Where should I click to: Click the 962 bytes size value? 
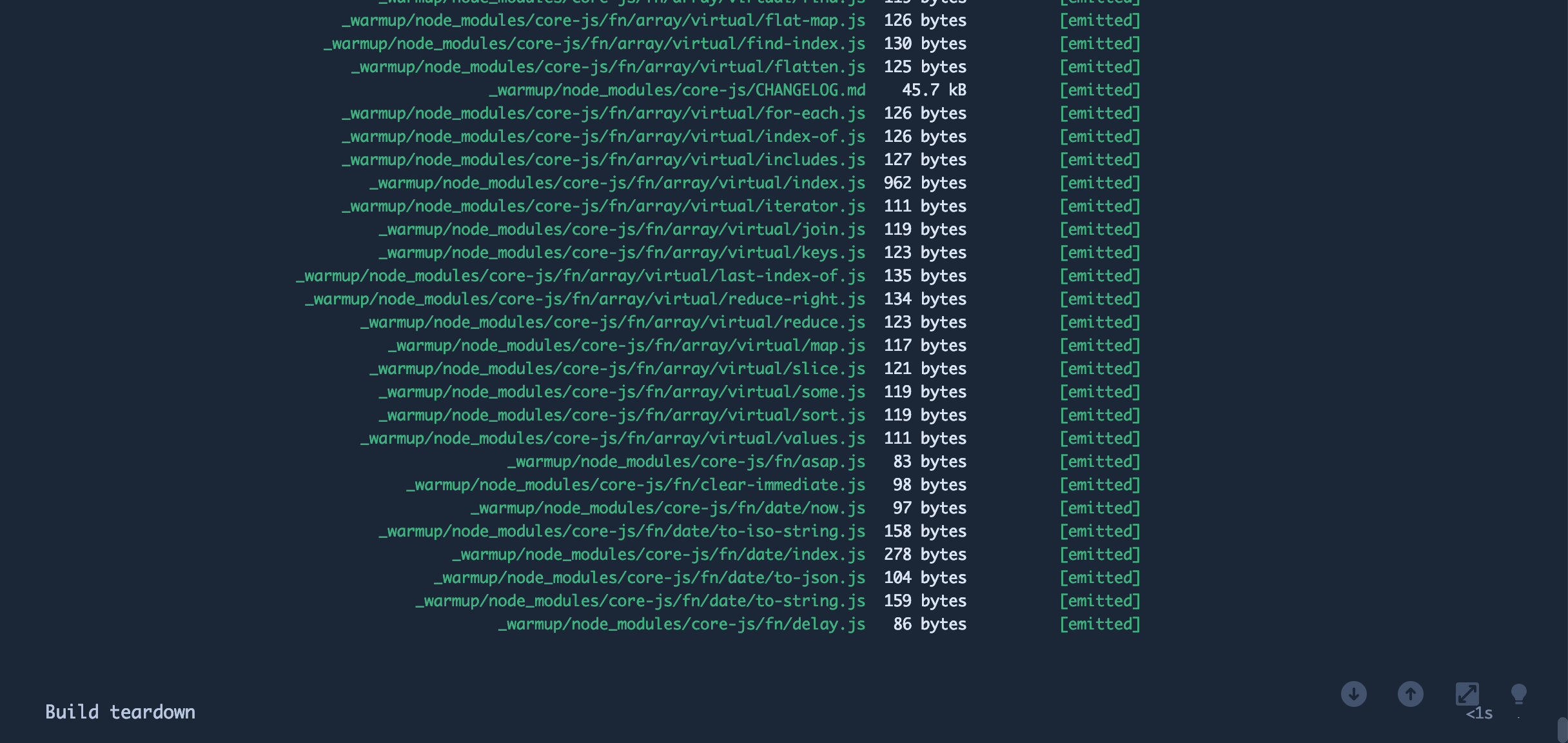[925, 183]
